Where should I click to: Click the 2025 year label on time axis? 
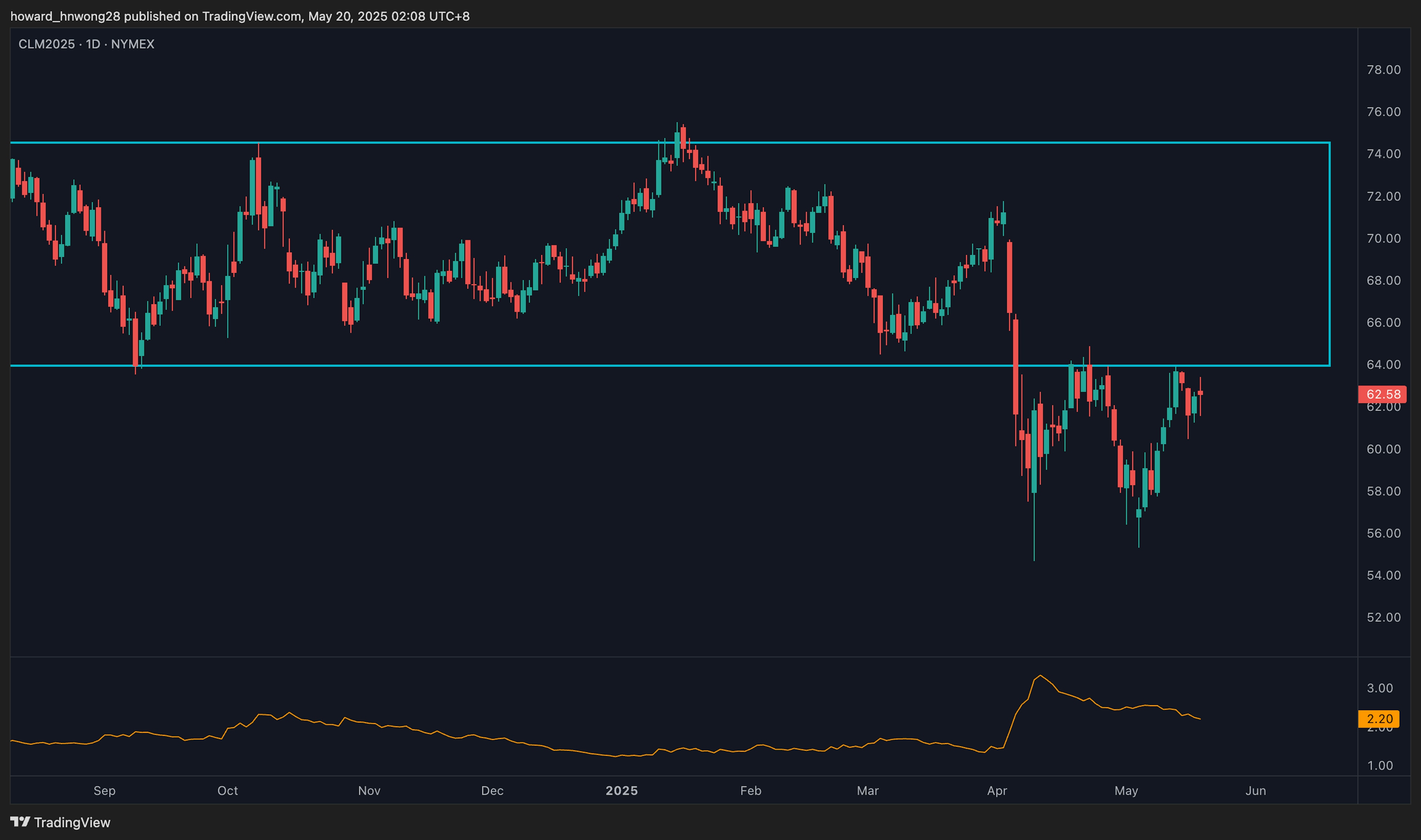(622, 791)
